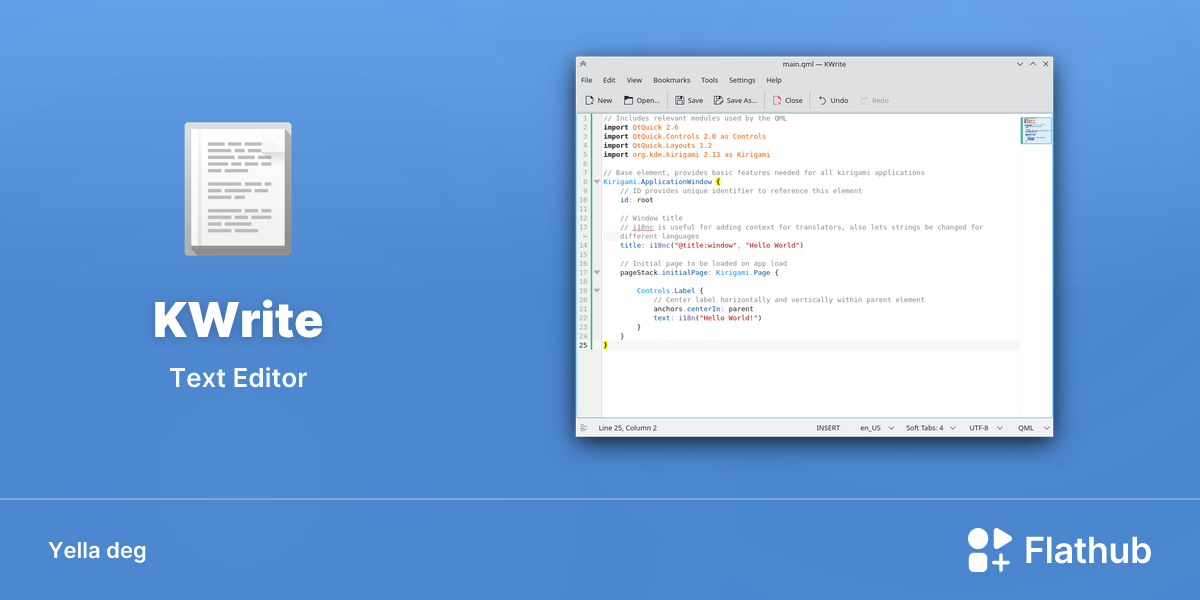Viewport: 1200px width, 600px height.
Task: Click the text: i18n("Hello World!") line
Action: (x=708, y=317)
